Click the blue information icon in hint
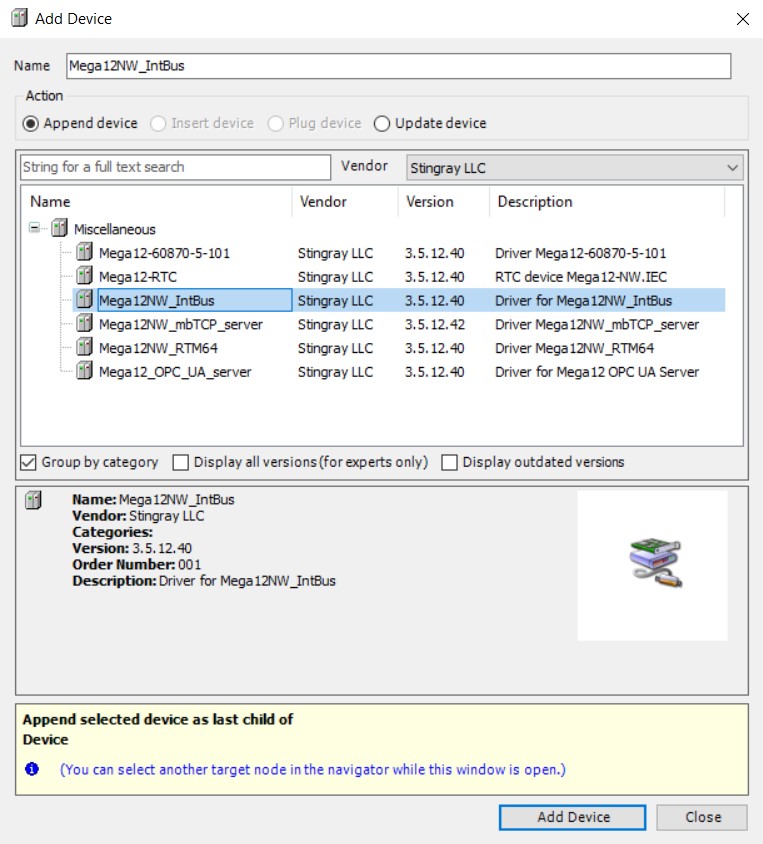Image resolution: width=763 pixels, height=844 pixels. coord(32,770)
